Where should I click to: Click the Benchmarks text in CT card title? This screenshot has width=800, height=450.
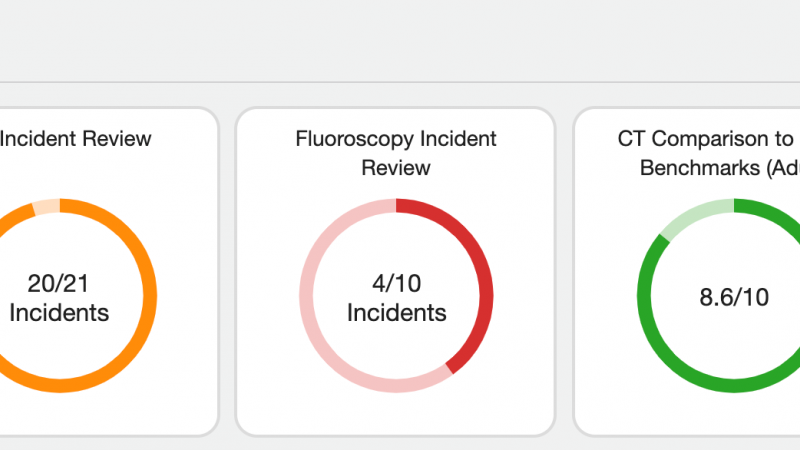(x=699, y=168)
